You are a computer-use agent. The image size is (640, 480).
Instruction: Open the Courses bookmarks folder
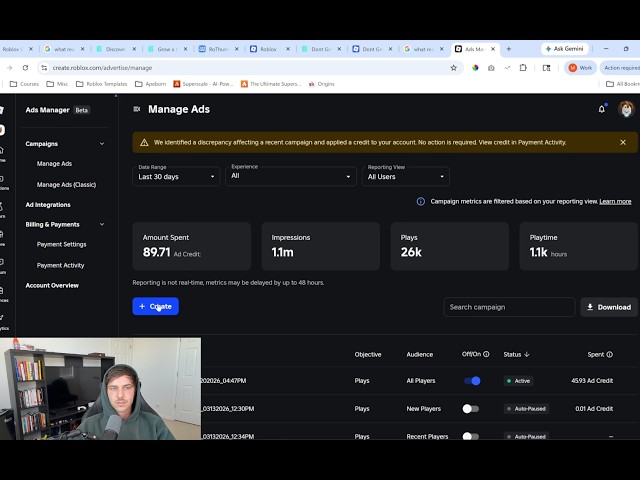click(24, 84)
